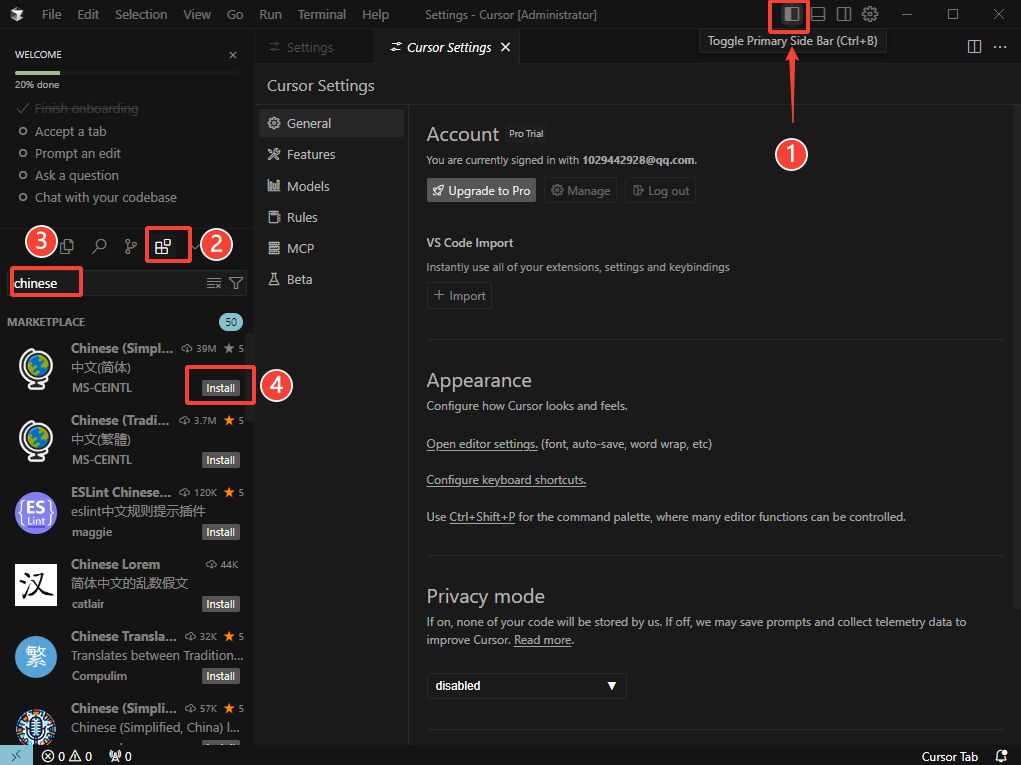This screenshot has height=765, width=1021.
Task: Install the ESLint Chinese extension
Action: [x=221, y=533]
